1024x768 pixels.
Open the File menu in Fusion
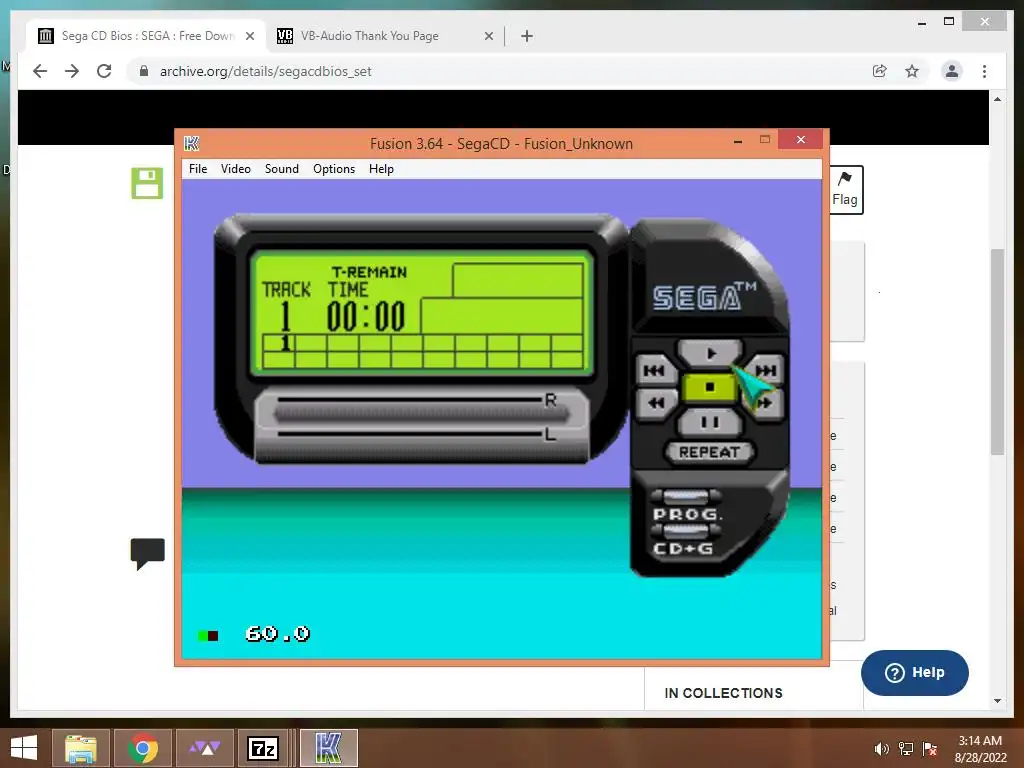pyautogui.click(x=198, y=168)
